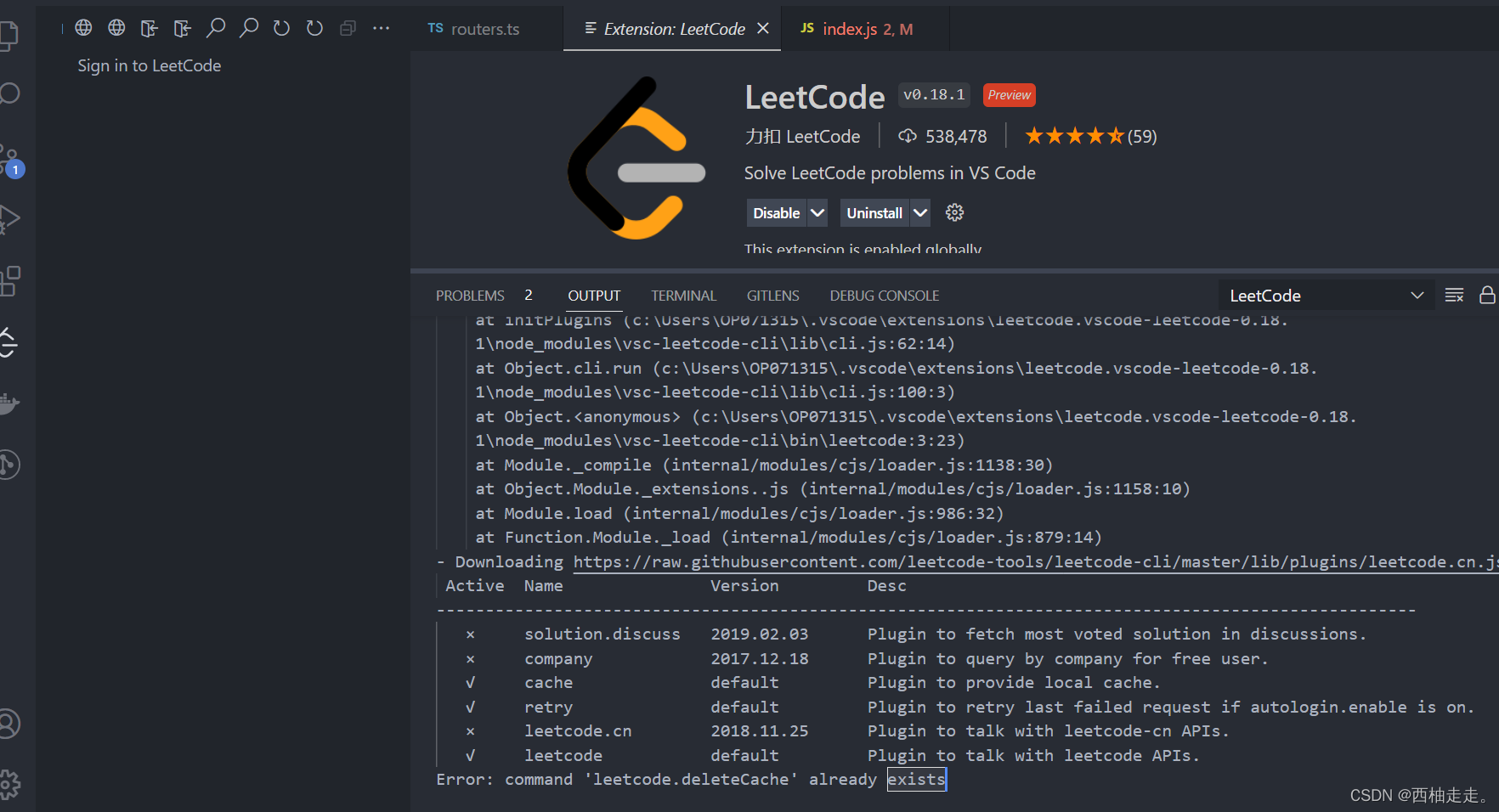
Task: Expand the Disable button dropdown arrow
Action: [817, 213]
